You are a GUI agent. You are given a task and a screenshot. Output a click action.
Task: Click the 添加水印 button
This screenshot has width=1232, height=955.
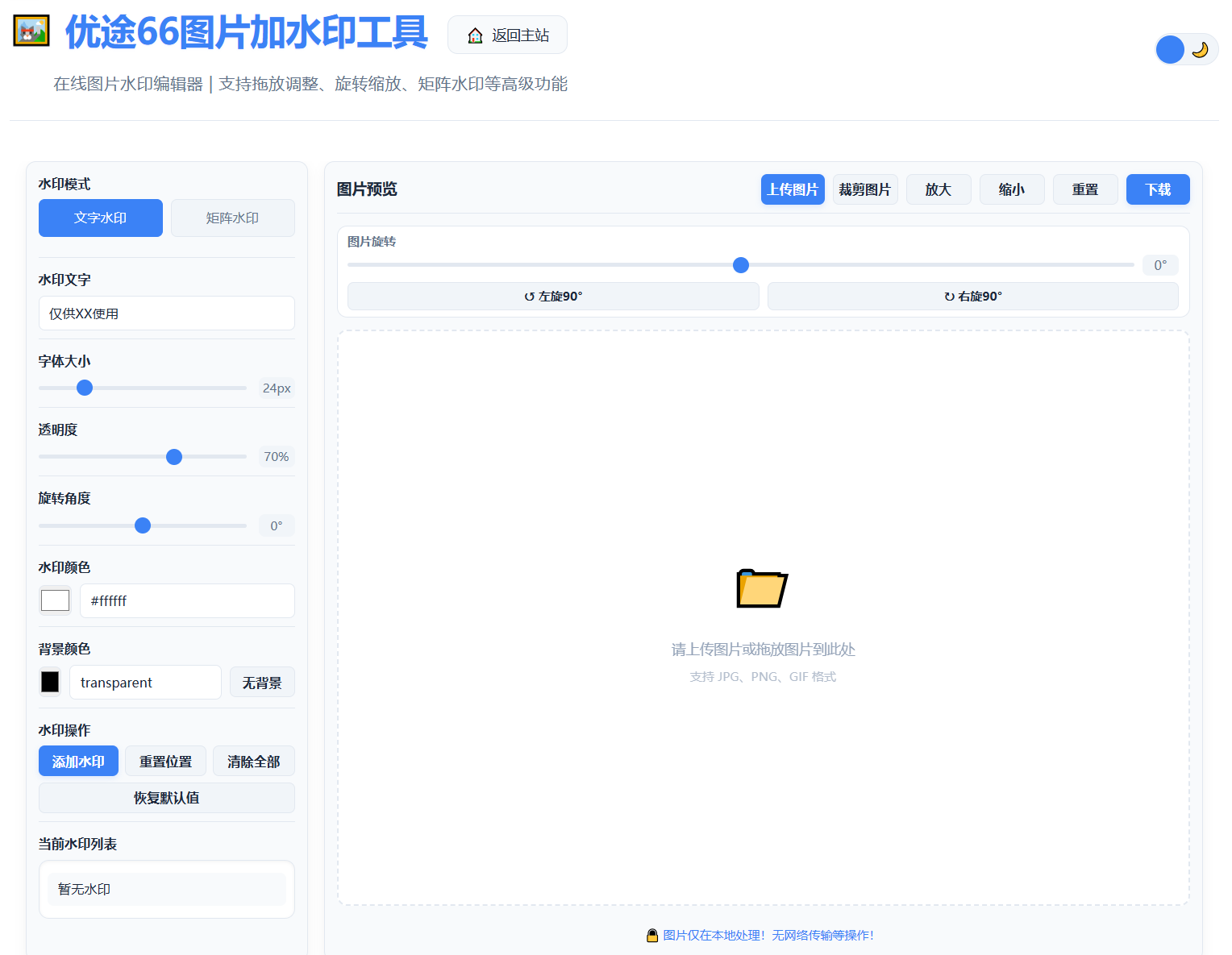pyautogui.click(x=78, y=761)
